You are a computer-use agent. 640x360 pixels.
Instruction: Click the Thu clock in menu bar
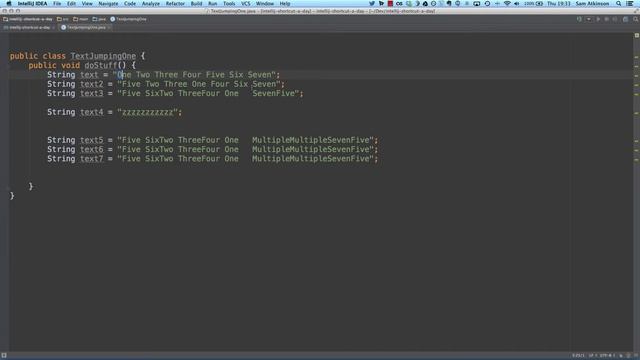click(558, 4)
